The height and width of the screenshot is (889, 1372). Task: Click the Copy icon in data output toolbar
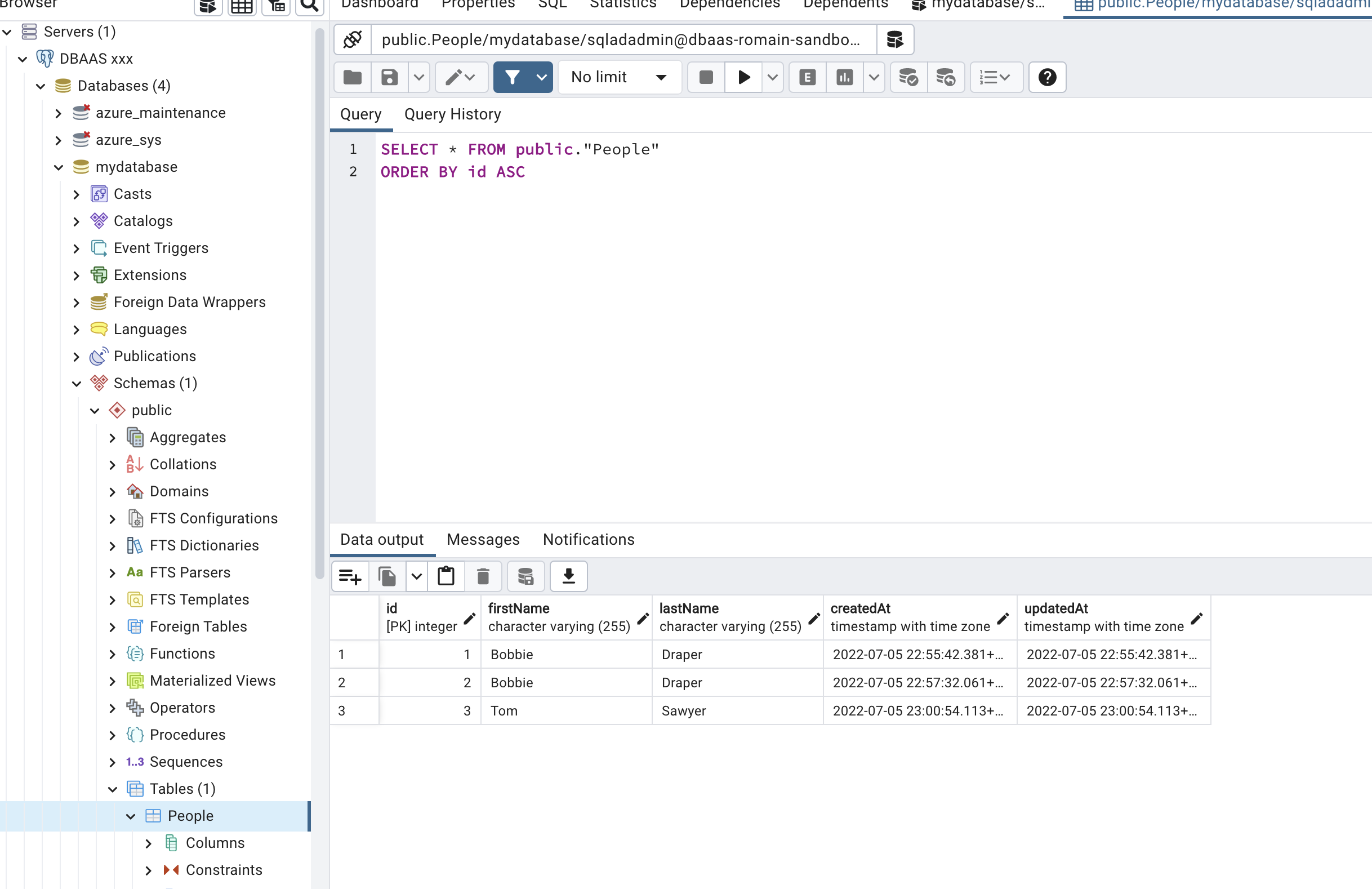point(387,576)
